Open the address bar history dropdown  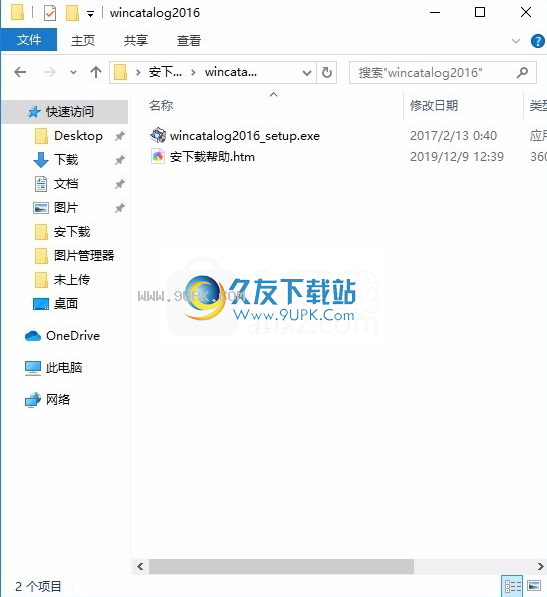tap(307, 72)
